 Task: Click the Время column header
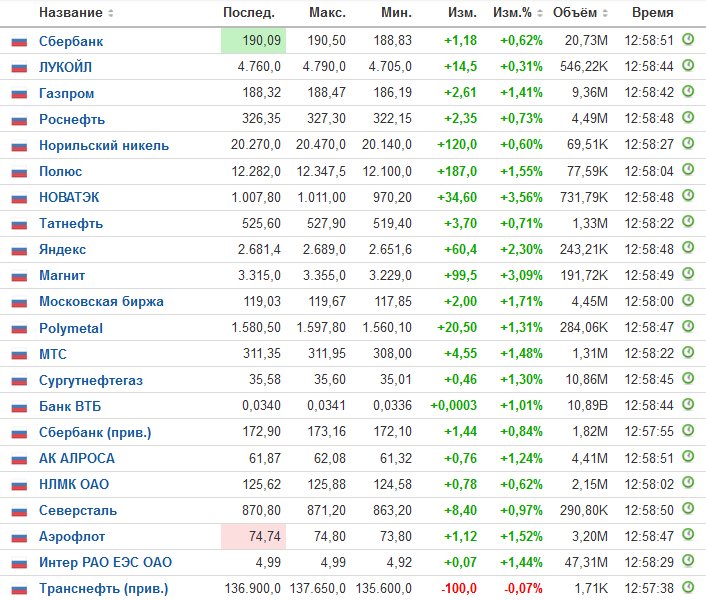(x=653, y=13)
